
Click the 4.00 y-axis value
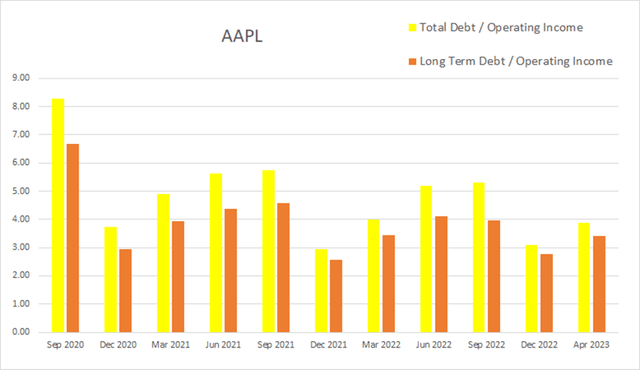tap(21, 219)
